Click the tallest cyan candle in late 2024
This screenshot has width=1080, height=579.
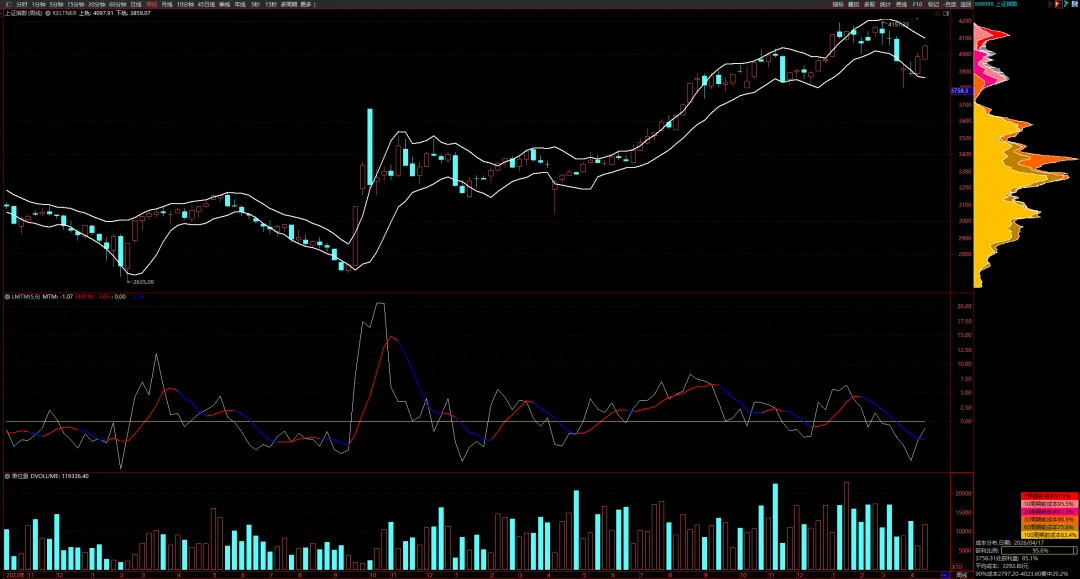pyautogui.click(x=370, y=146)
